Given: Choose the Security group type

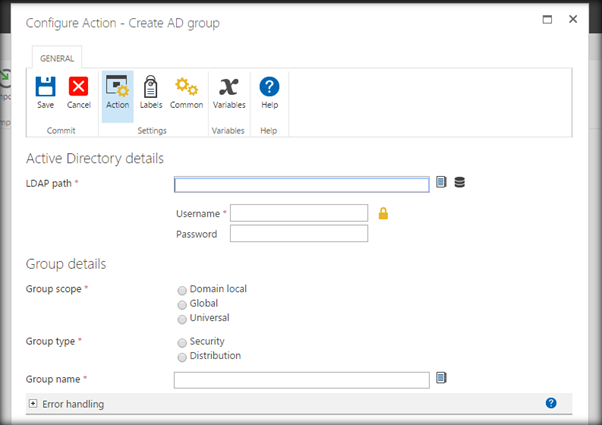Looking at the screenshot, I should click(182, 342).
